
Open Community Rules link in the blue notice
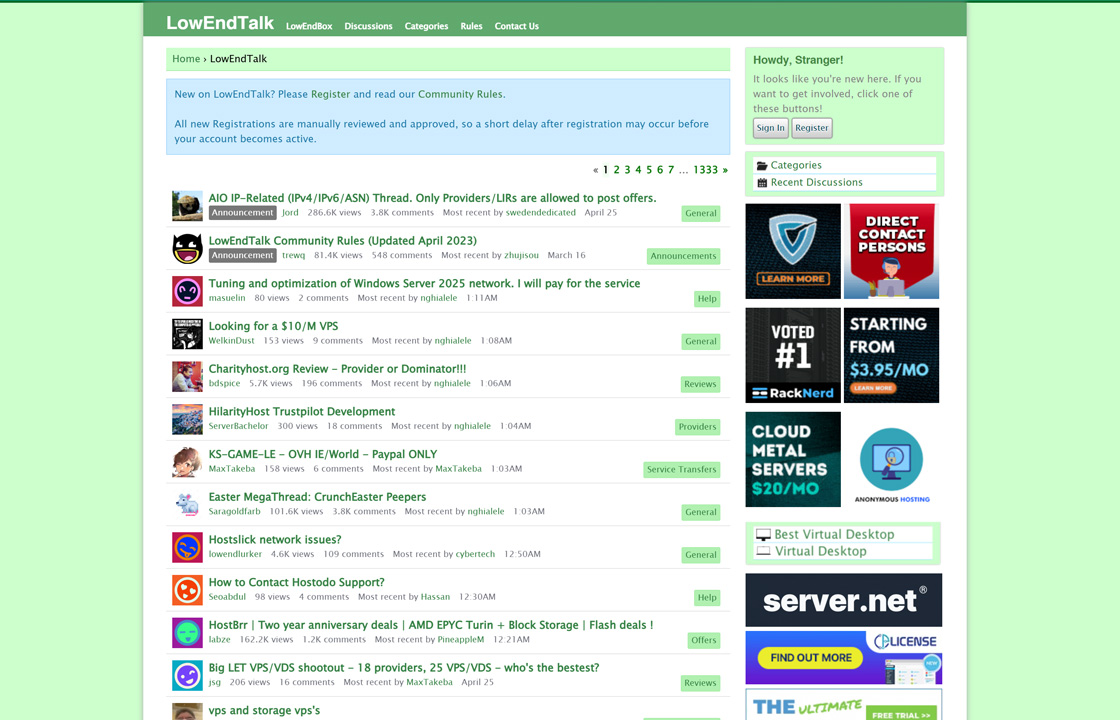click(460, 94)
